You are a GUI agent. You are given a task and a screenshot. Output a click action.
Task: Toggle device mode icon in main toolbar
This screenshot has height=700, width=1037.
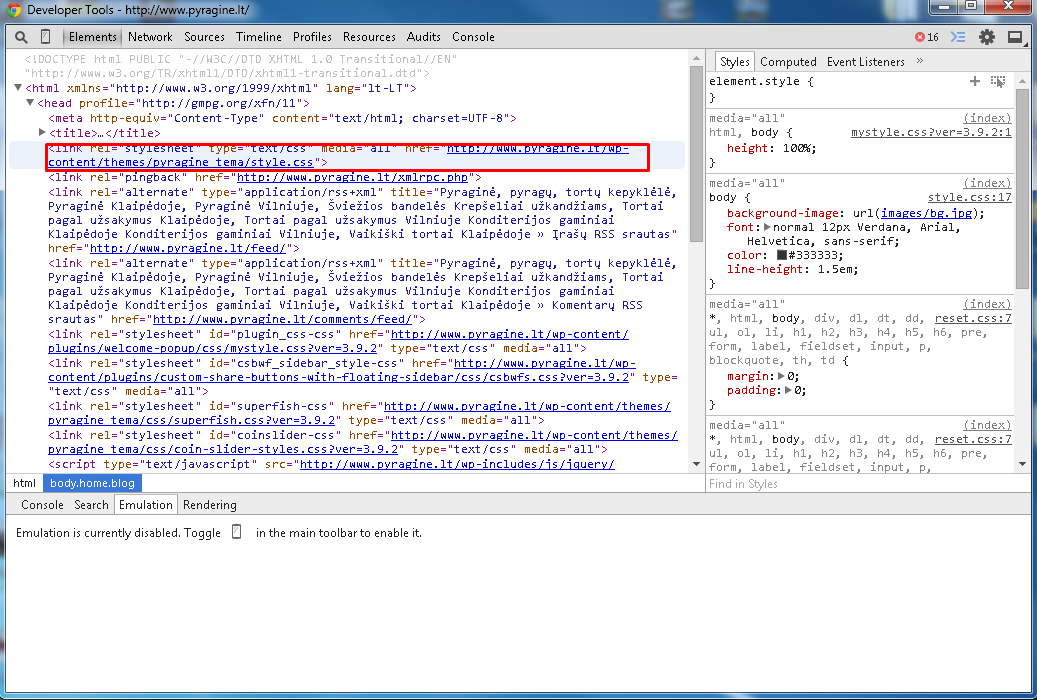[x=46, y=36]
